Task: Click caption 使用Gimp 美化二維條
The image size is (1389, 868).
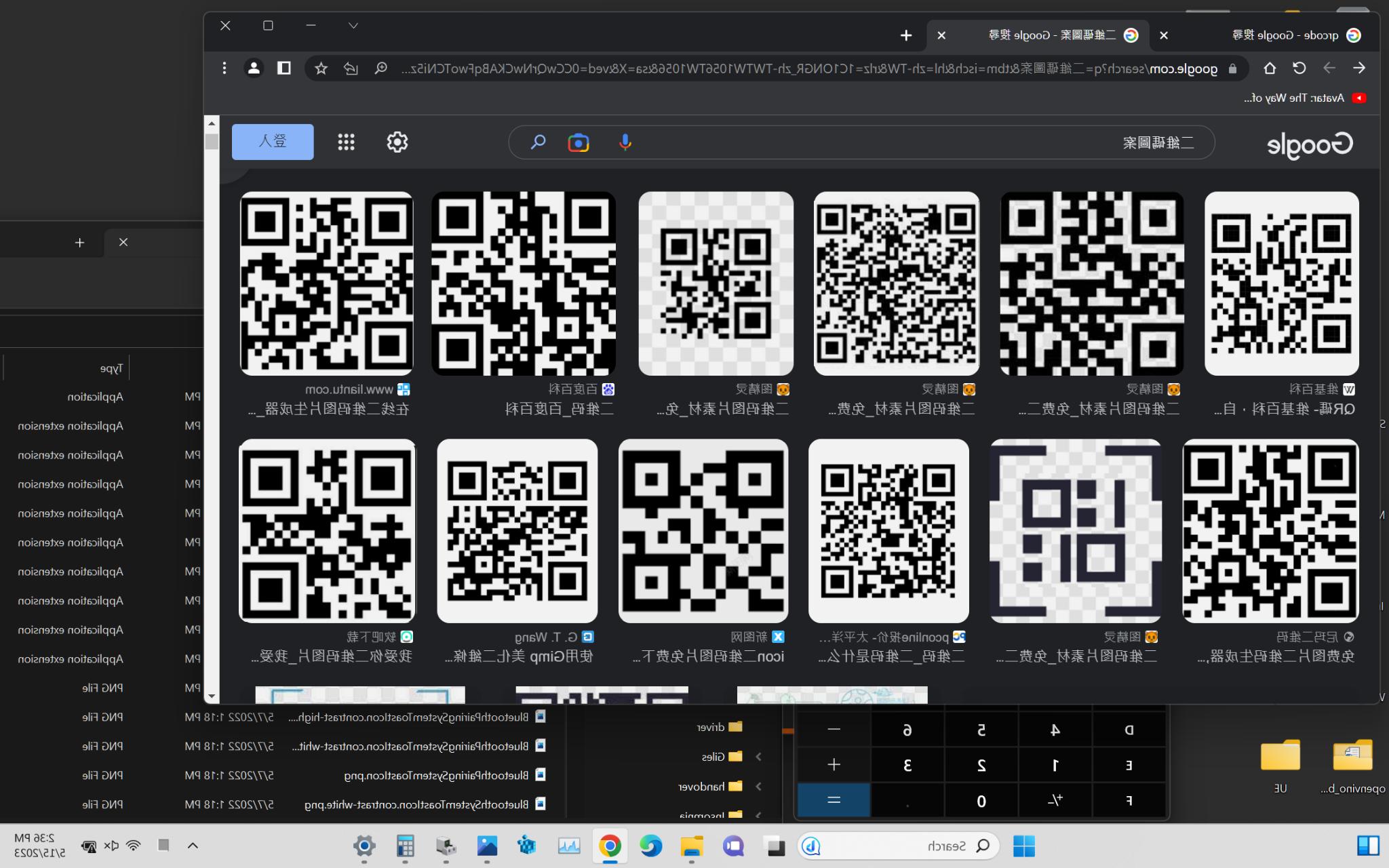Action: tap(519, 656)
